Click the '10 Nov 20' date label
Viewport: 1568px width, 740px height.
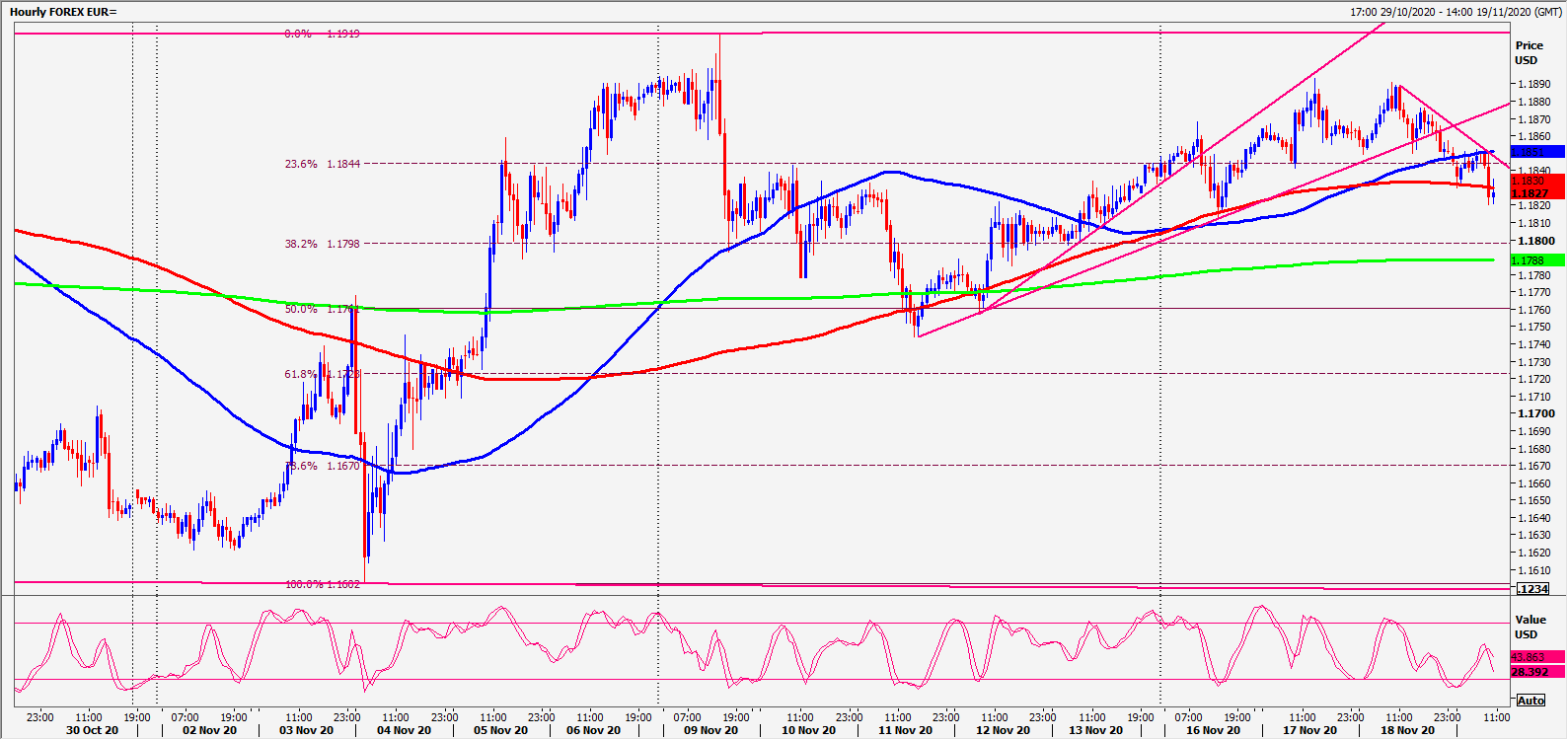(x=809, y=730)
